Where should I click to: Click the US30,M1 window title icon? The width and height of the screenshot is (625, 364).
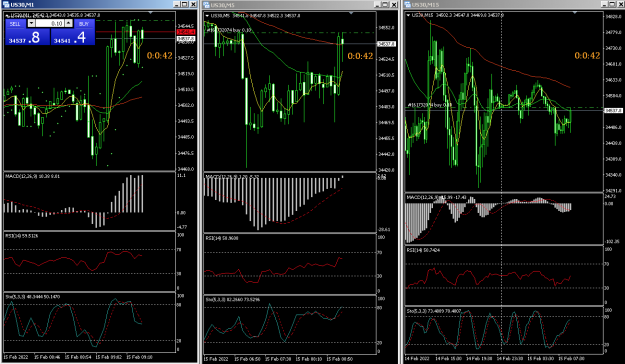(x=6, y=4)
